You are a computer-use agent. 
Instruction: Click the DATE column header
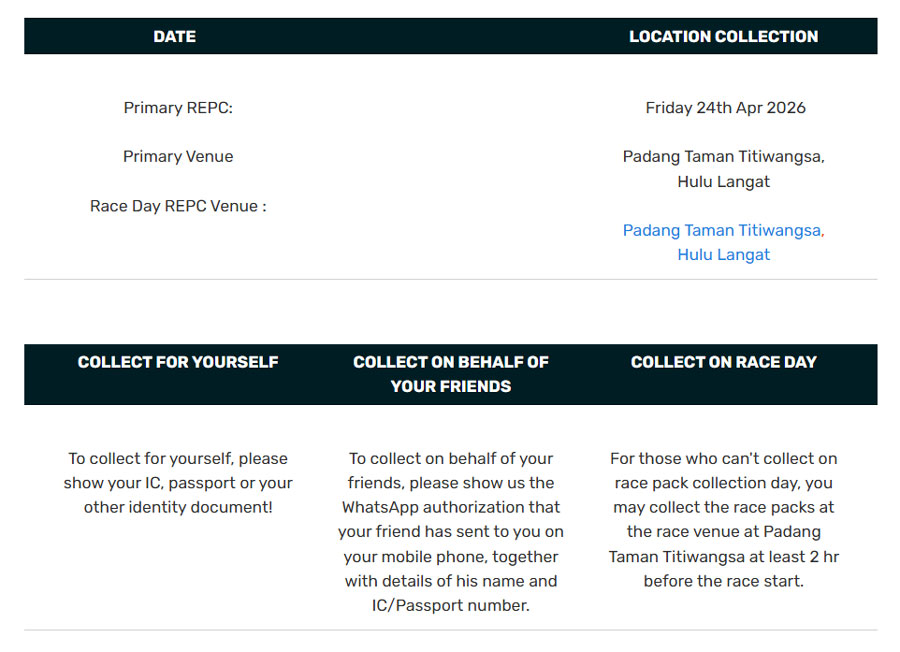tap(175, 37)
